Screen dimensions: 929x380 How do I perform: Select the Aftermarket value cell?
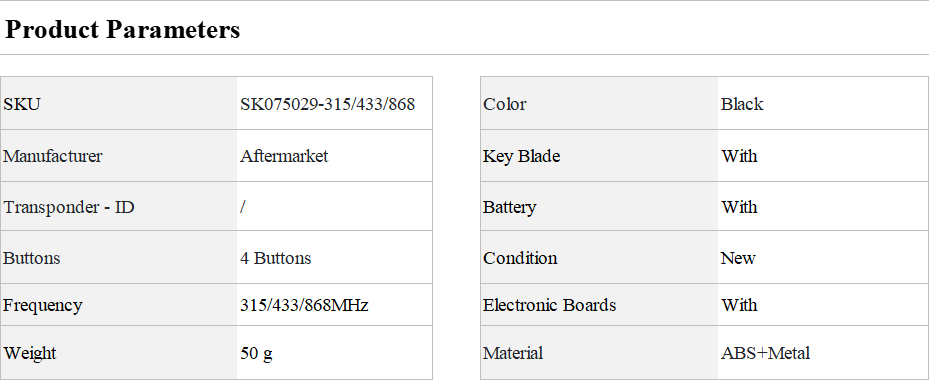tap(335, 156)
